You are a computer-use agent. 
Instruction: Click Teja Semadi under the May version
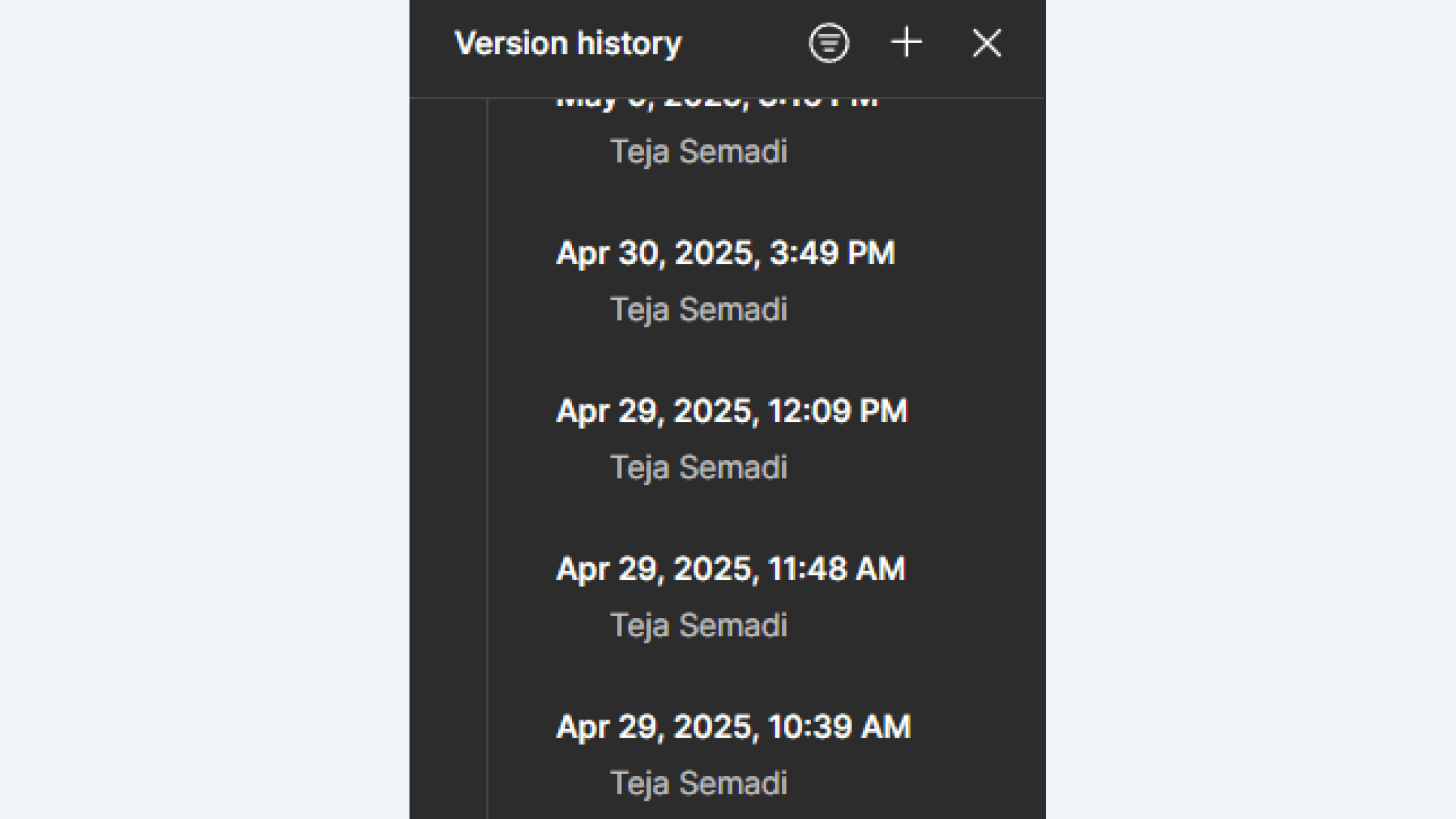coord(699,151)
